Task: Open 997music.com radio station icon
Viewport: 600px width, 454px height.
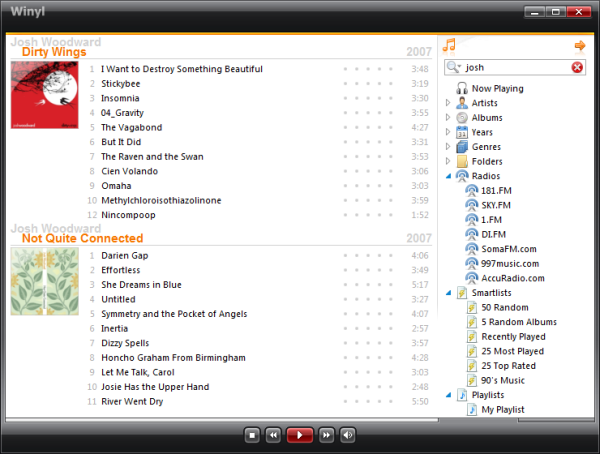Action: pyautogui.click(x=471, y=264)
